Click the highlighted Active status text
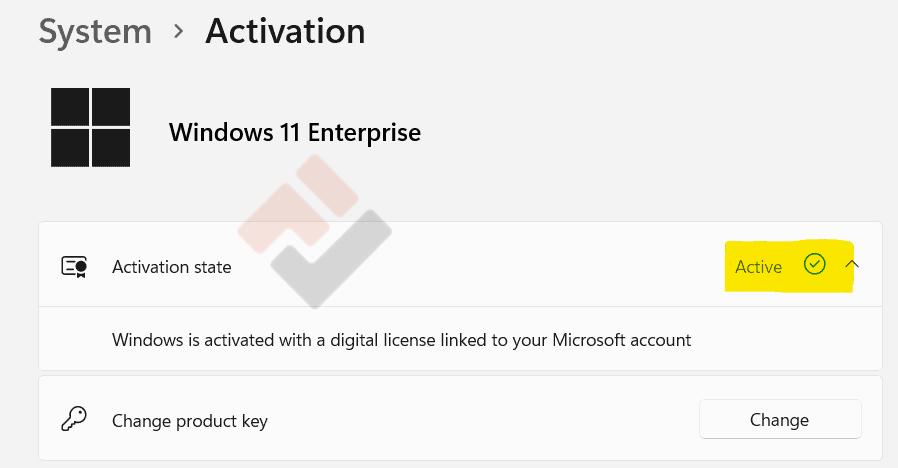This screenshot has width=898, height=468. click(x=758, y=267)
